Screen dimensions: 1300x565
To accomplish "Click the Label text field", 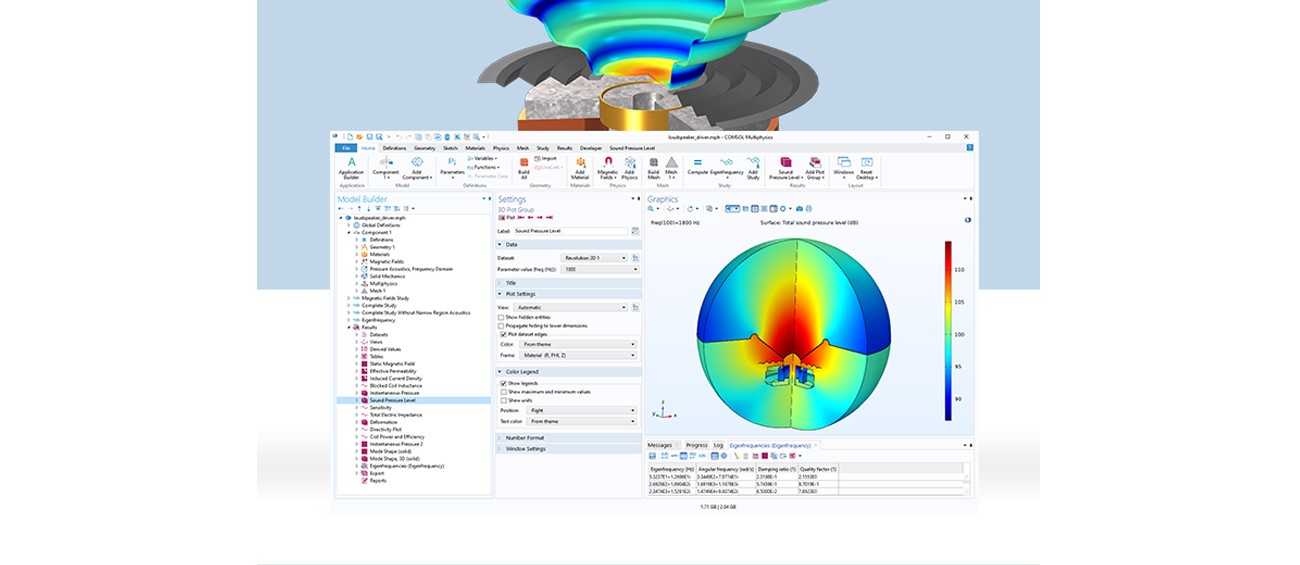I will pyautogui.click(x=571, y=231).
